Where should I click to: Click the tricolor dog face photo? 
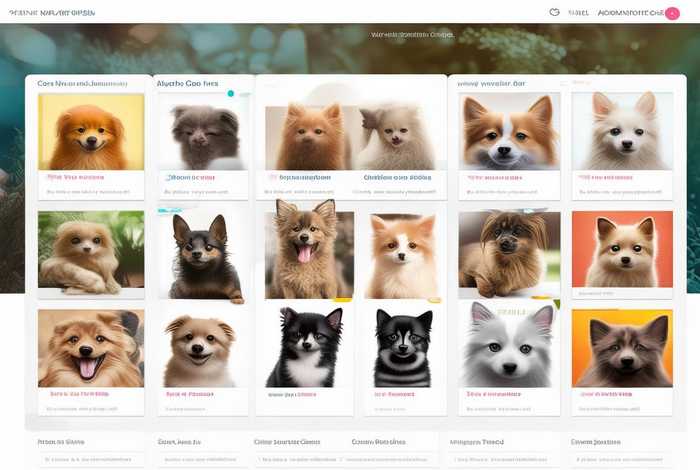[x=508, y=131]
